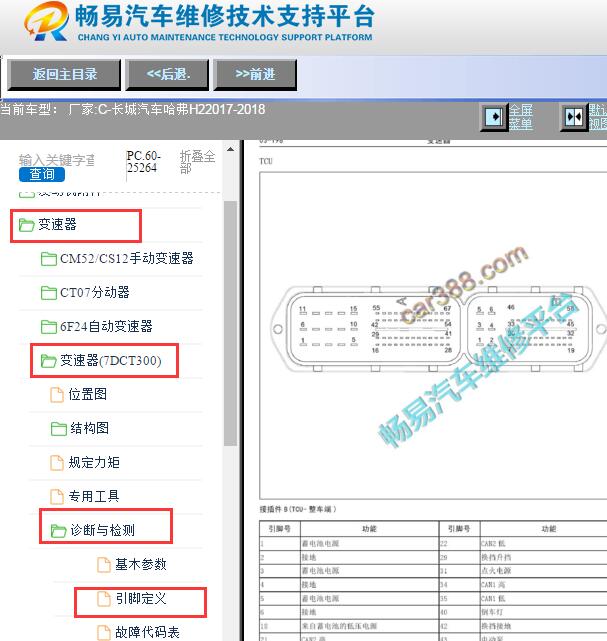Click the TCU label above diagram
Screen dimensions: 607x641
point(266,161)
